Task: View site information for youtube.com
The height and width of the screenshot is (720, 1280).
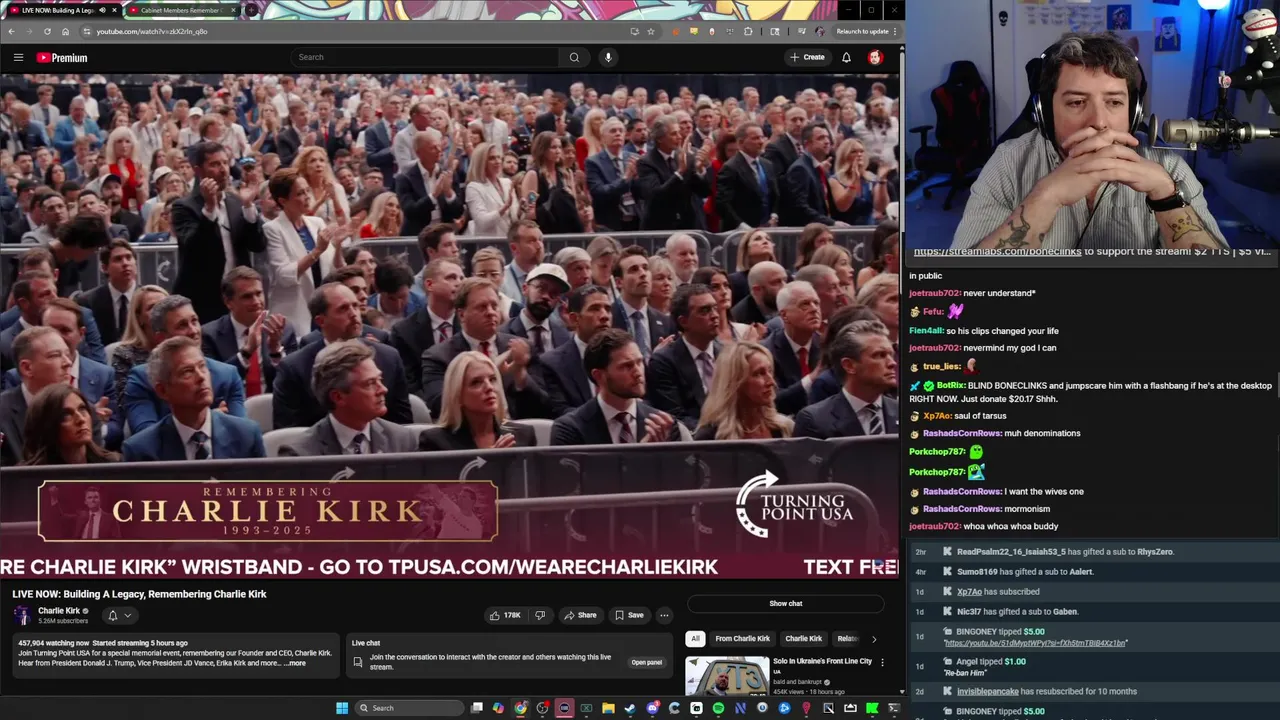Action: 87,31
